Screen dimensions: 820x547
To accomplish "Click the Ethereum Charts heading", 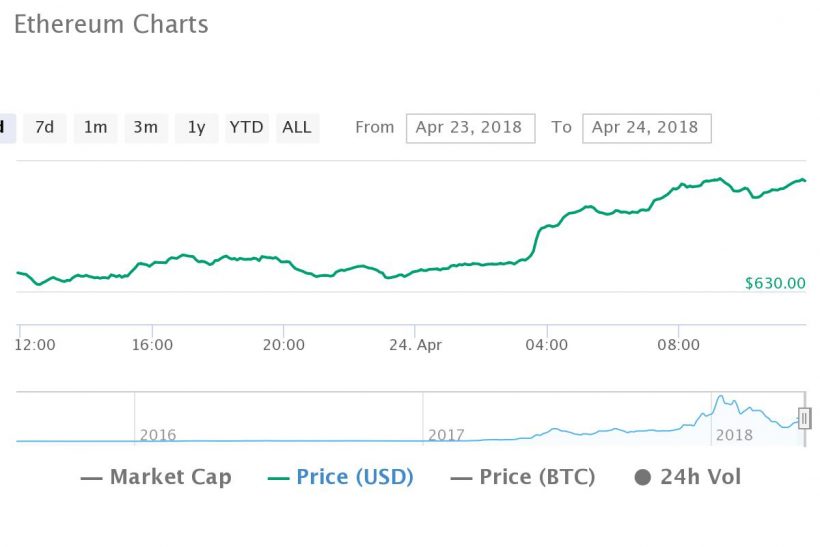I will pos(110,25).
